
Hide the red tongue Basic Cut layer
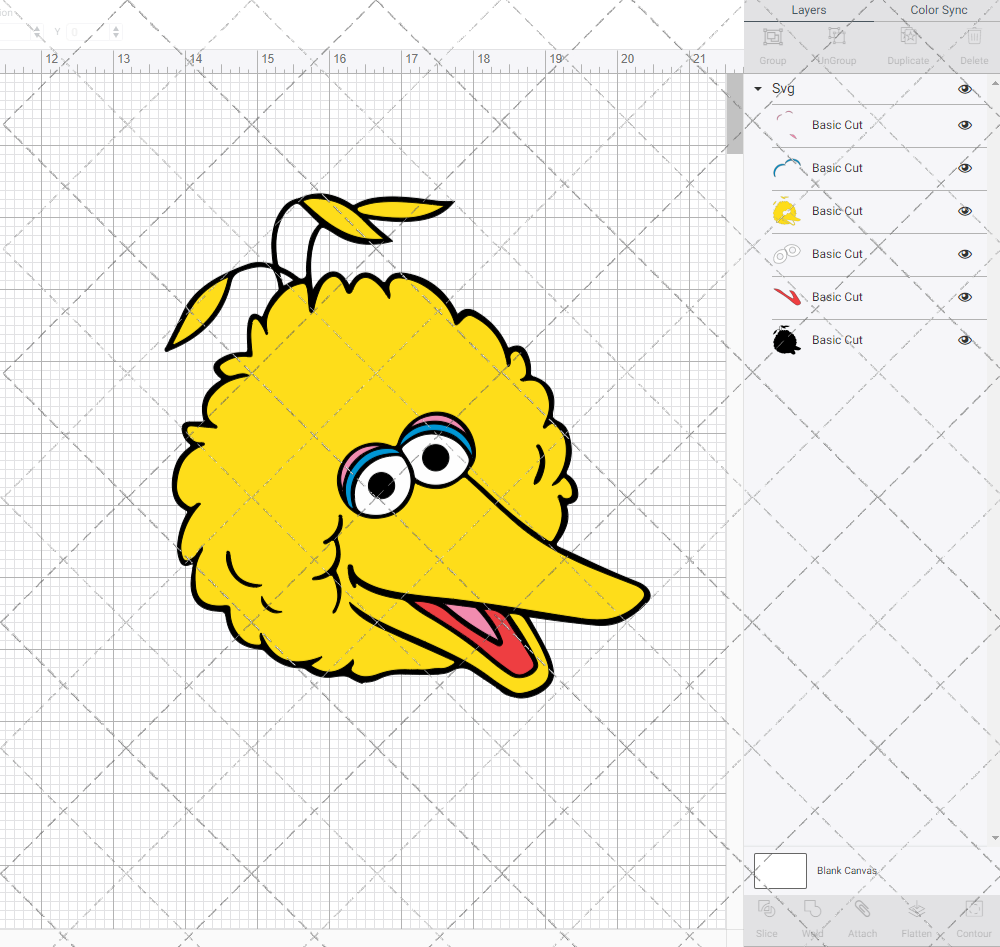pyautogui.click(x=965, y=297)
